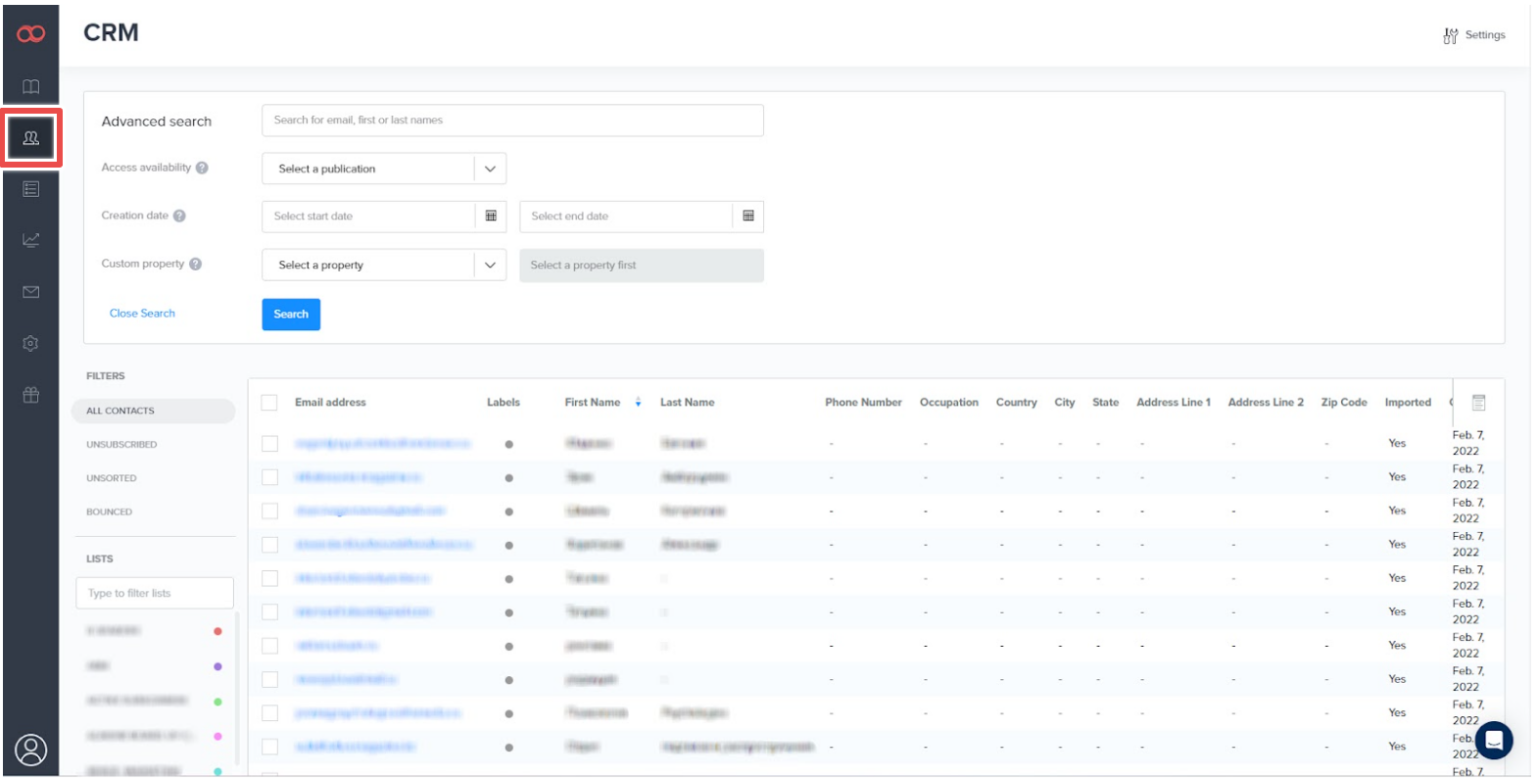Open the Select a publication dropdown

383,168
